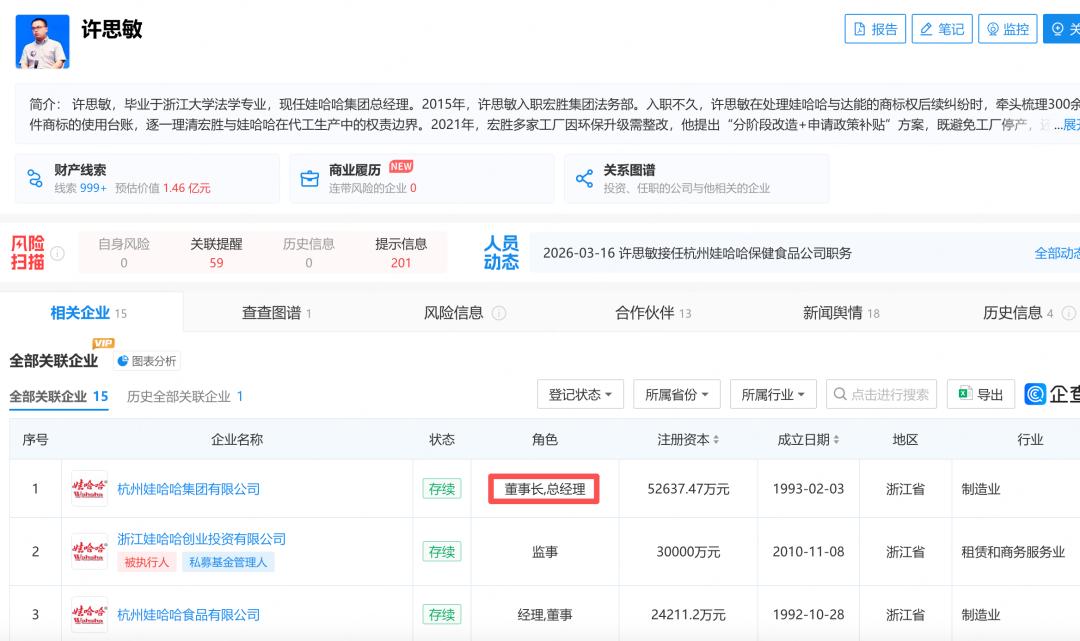Switch to the 查查图谱 tab

pyautogui.click(x=276, y=313)
